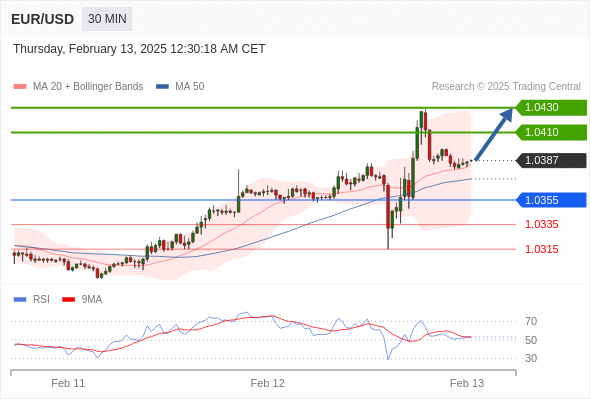The width and height of the screenshot is (590, 400).
Task: Click the 1.0387 current price tag
Action: [551, 161]
